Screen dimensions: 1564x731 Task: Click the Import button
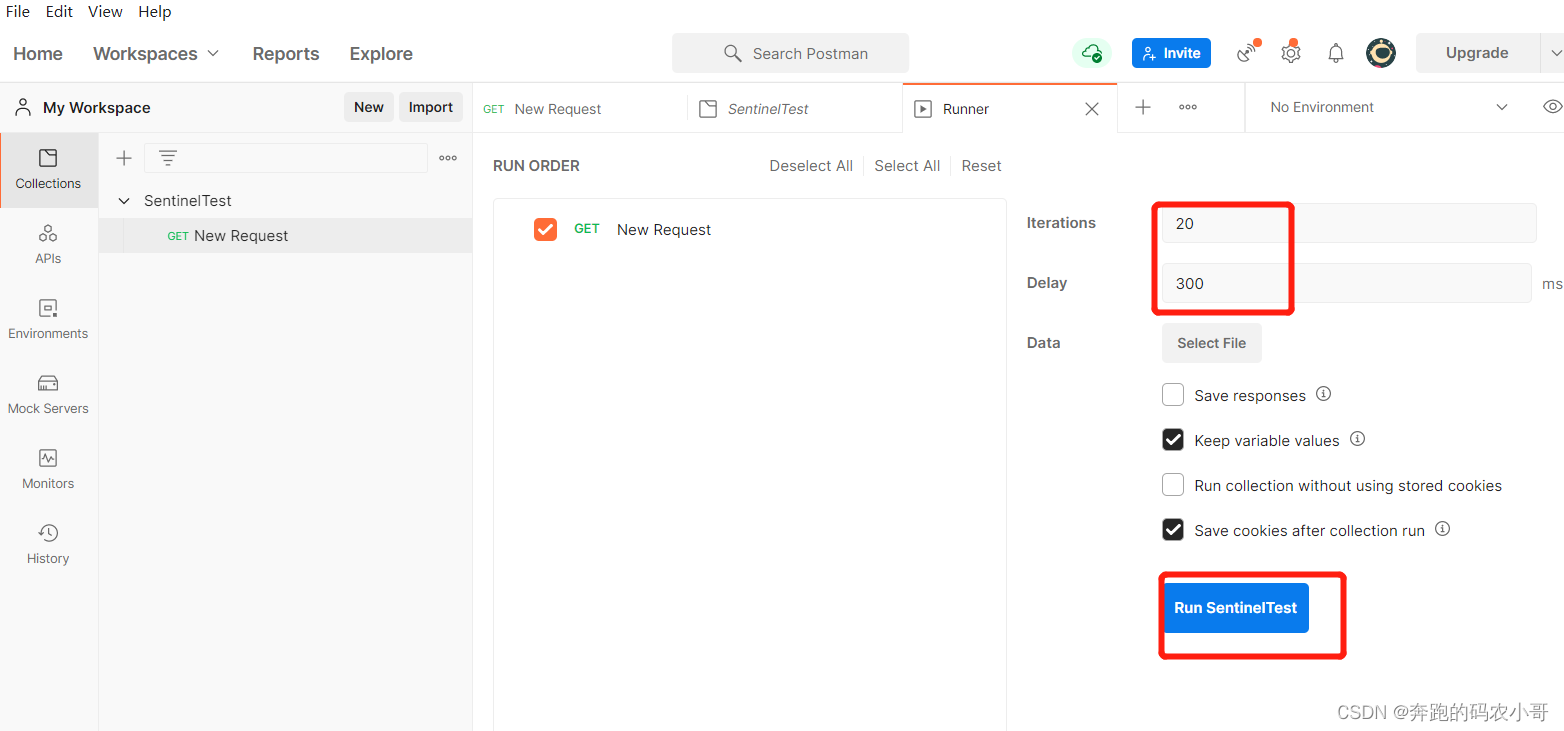431,107
